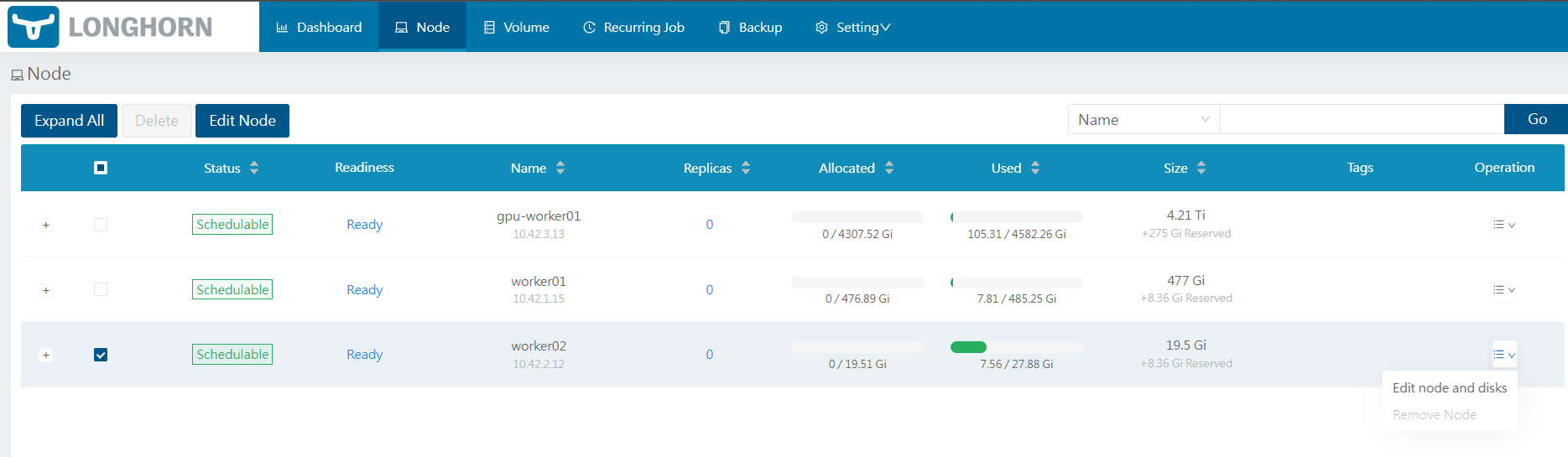Click the gpu-worker01 node name

click(539, 216)
